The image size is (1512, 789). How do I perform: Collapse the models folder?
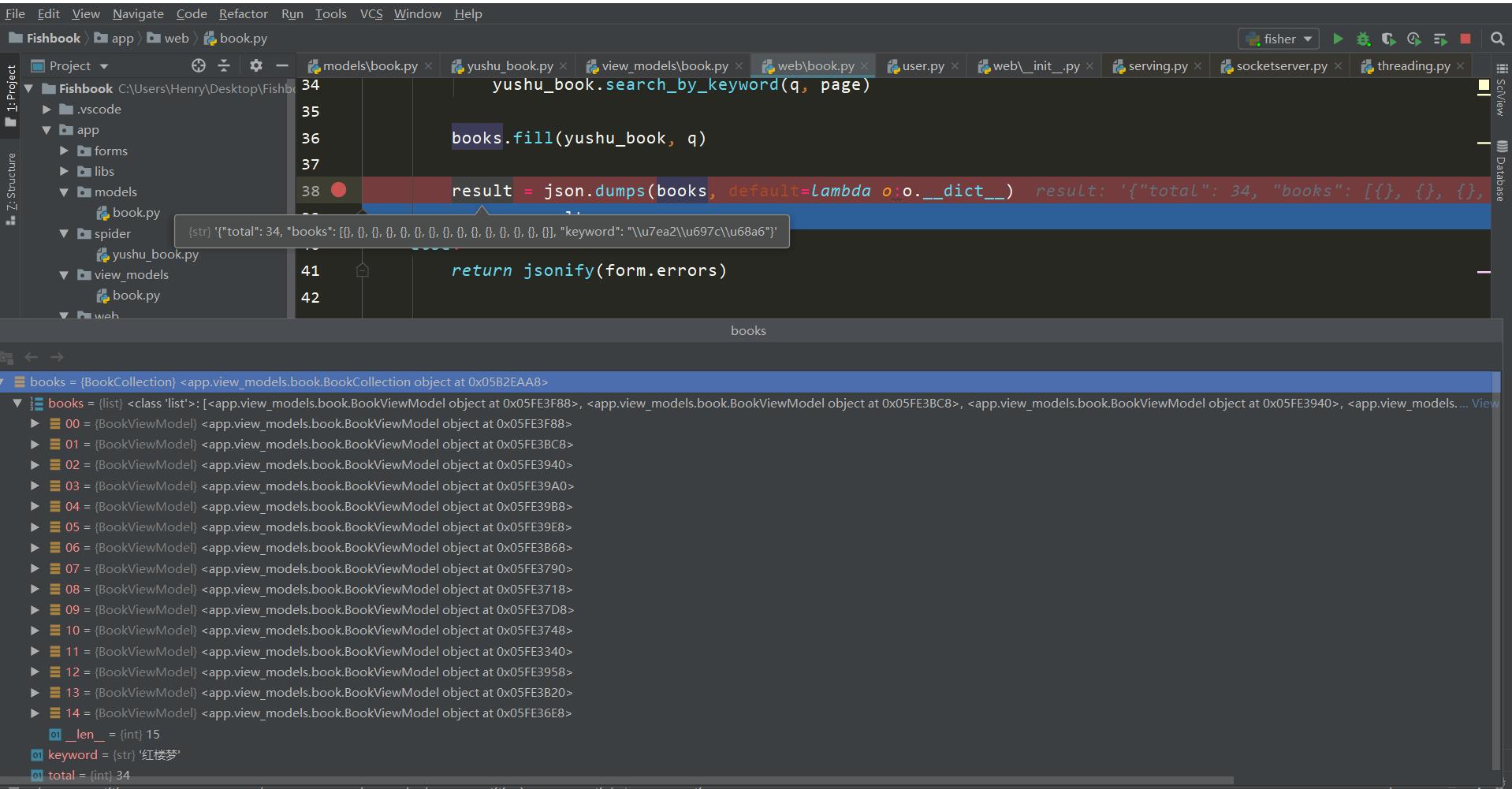[64, 192]
